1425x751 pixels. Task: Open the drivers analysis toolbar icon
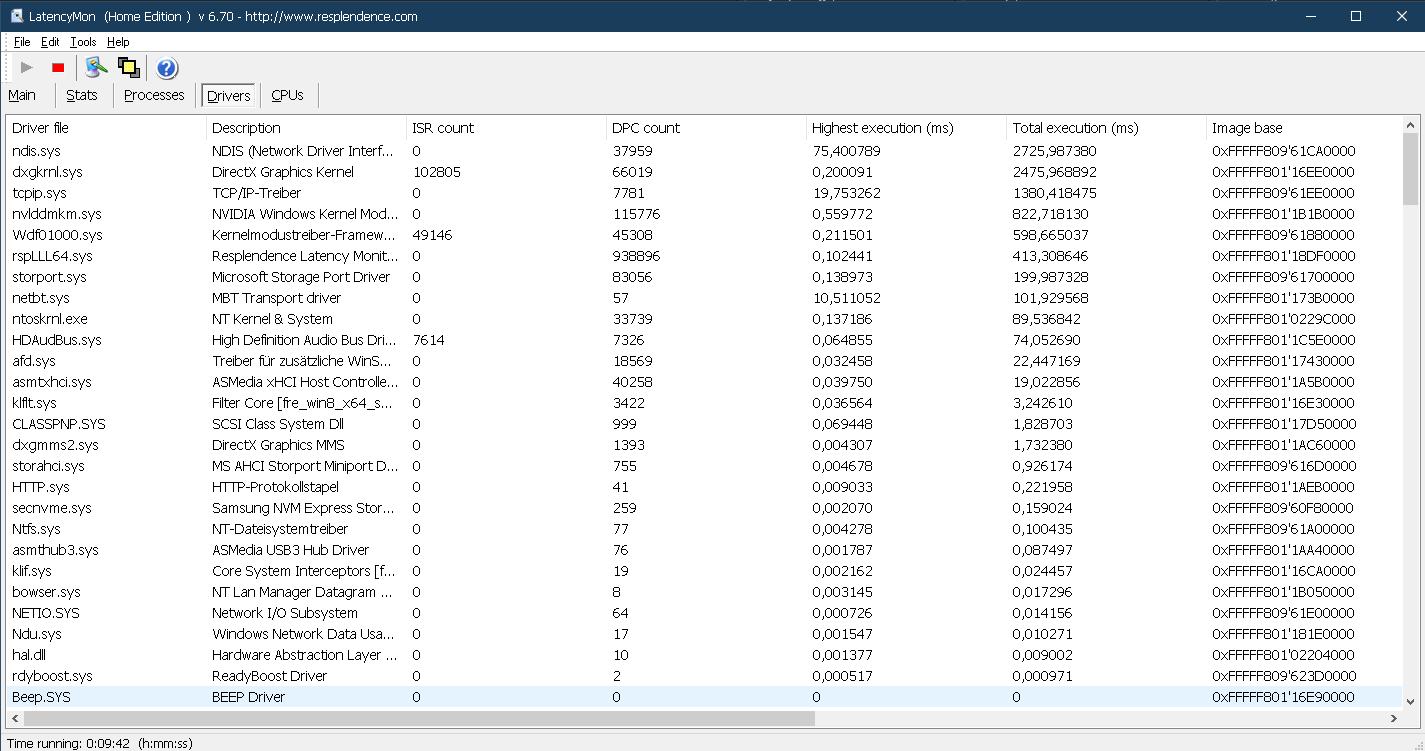(96, 67)
